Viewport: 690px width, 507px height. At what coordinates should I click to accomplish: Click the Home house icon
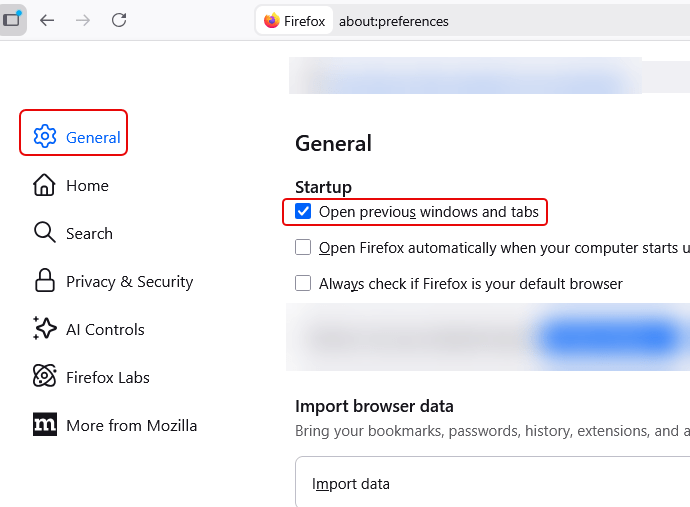point(45,185)
